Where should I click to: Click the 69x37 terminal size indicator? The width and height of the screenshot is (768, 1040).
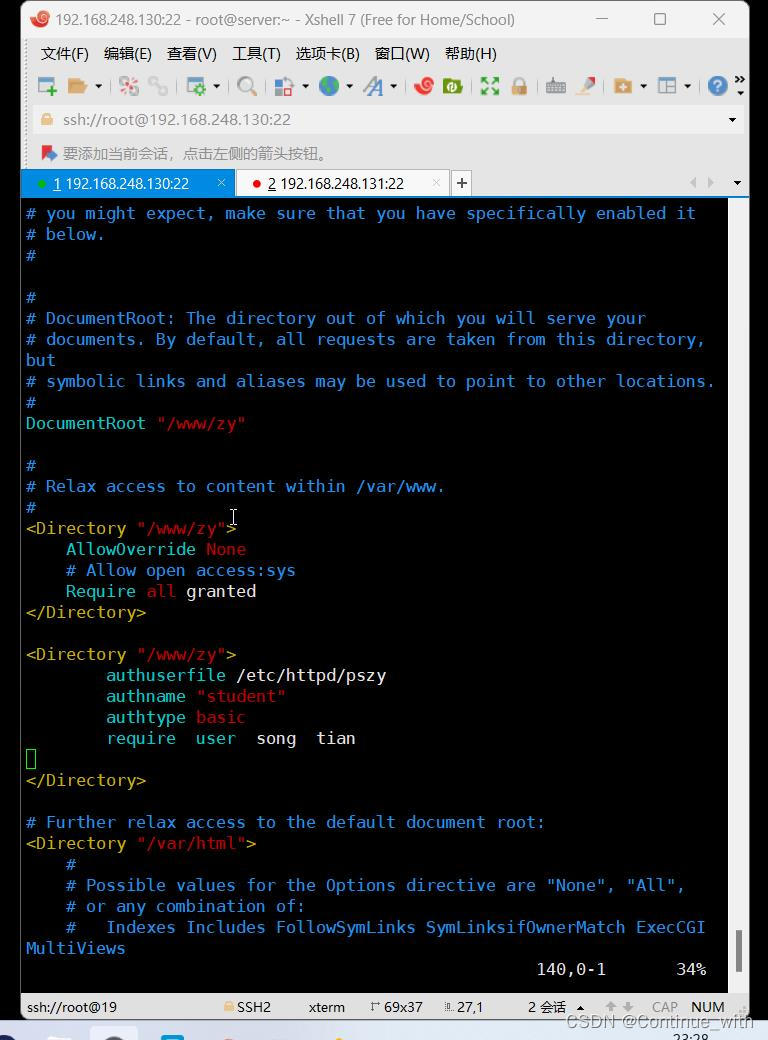396,1007
